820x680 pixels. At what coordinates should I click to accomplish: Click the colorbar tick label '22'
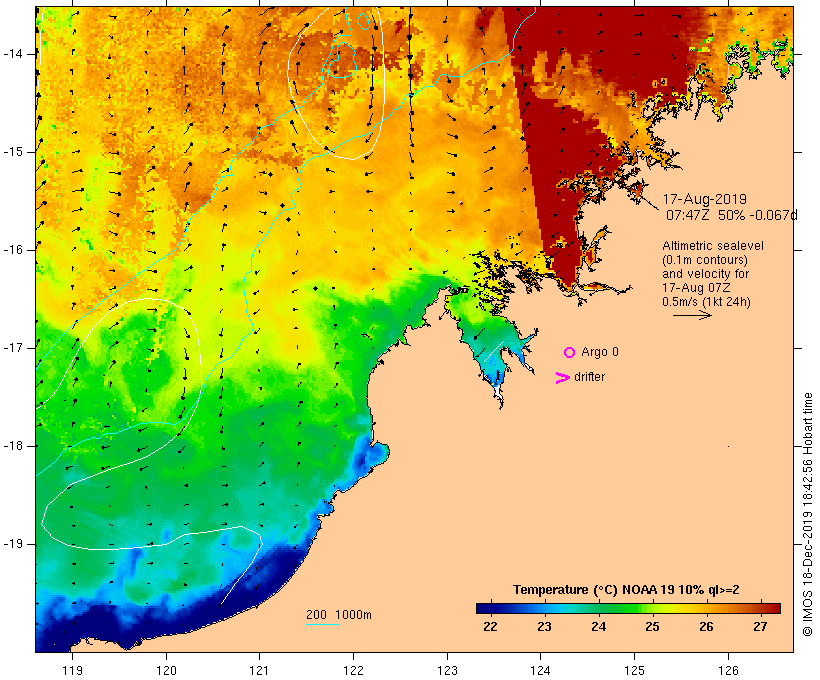coord(491,627)
